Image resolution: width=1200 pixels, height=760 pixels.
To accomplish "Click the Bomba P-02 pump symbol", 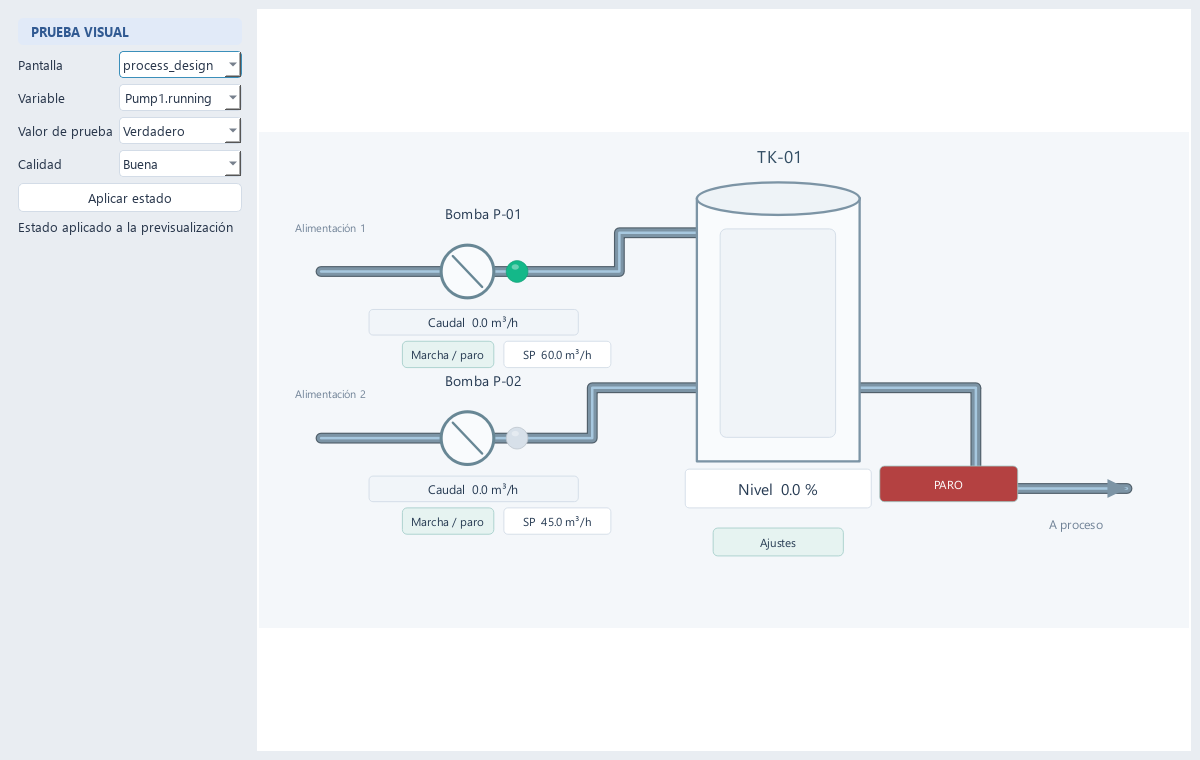I will tap(468, 438).
